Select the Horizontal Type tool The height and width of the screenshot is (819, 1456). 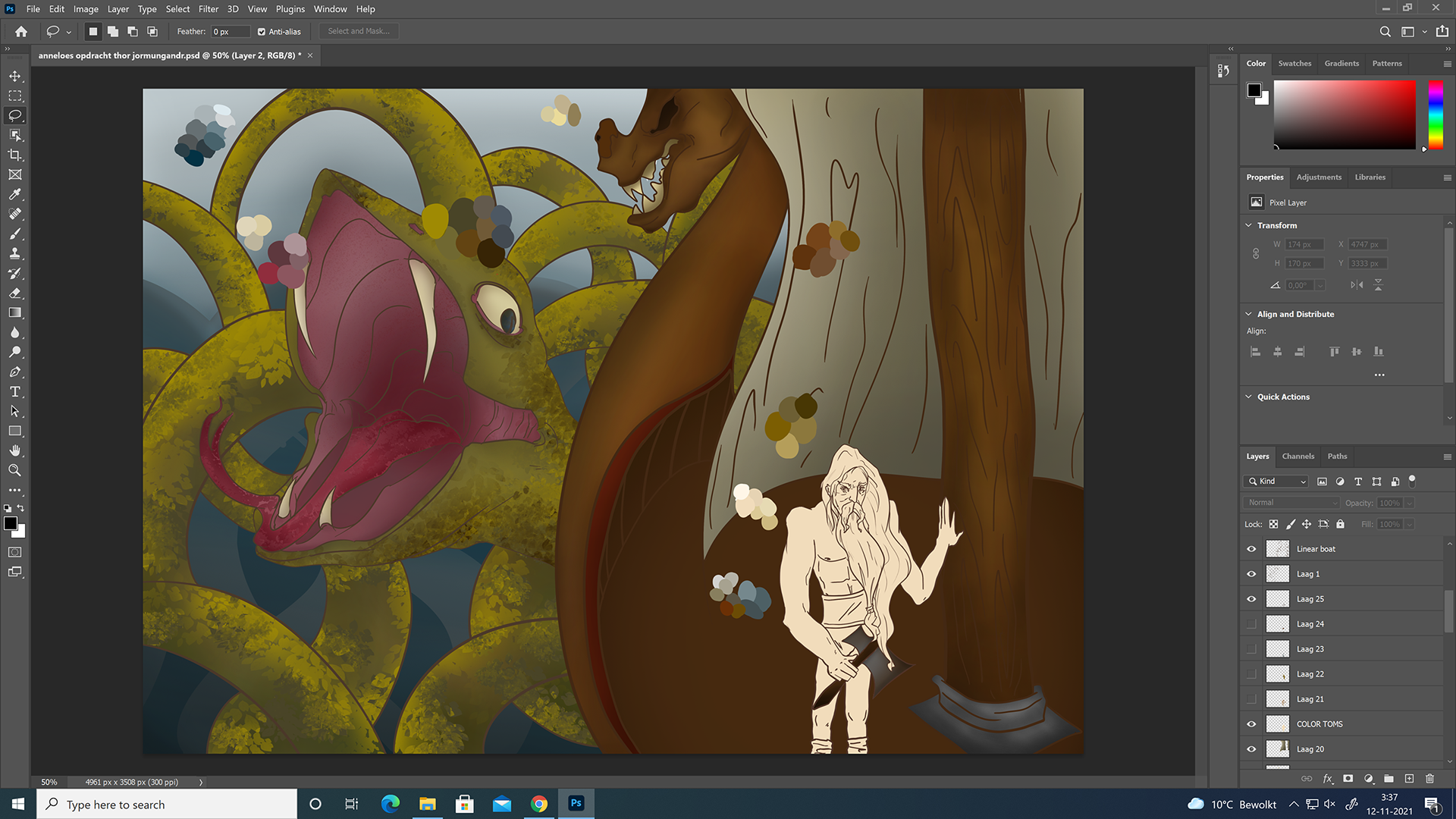tap(14, 391)
